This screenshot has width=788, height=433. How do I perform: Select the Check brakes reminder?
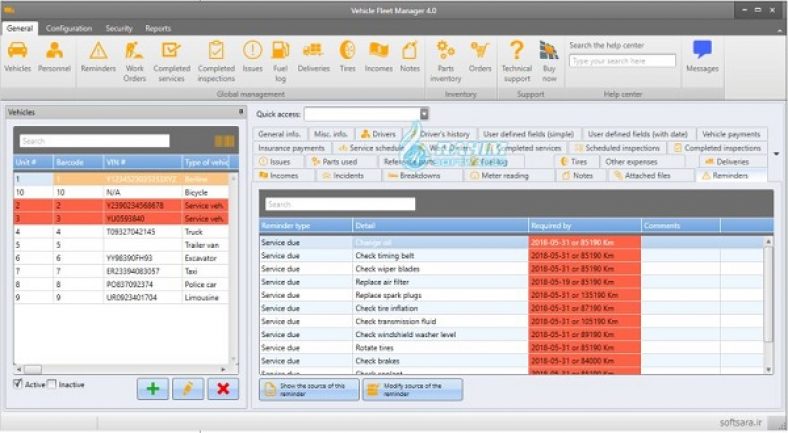pos(512,361)
